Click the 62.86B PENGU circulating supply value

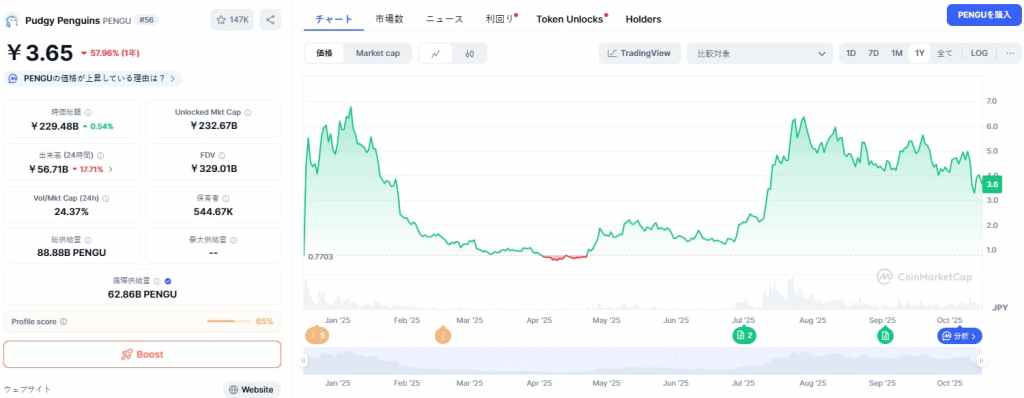click(142, 294)
